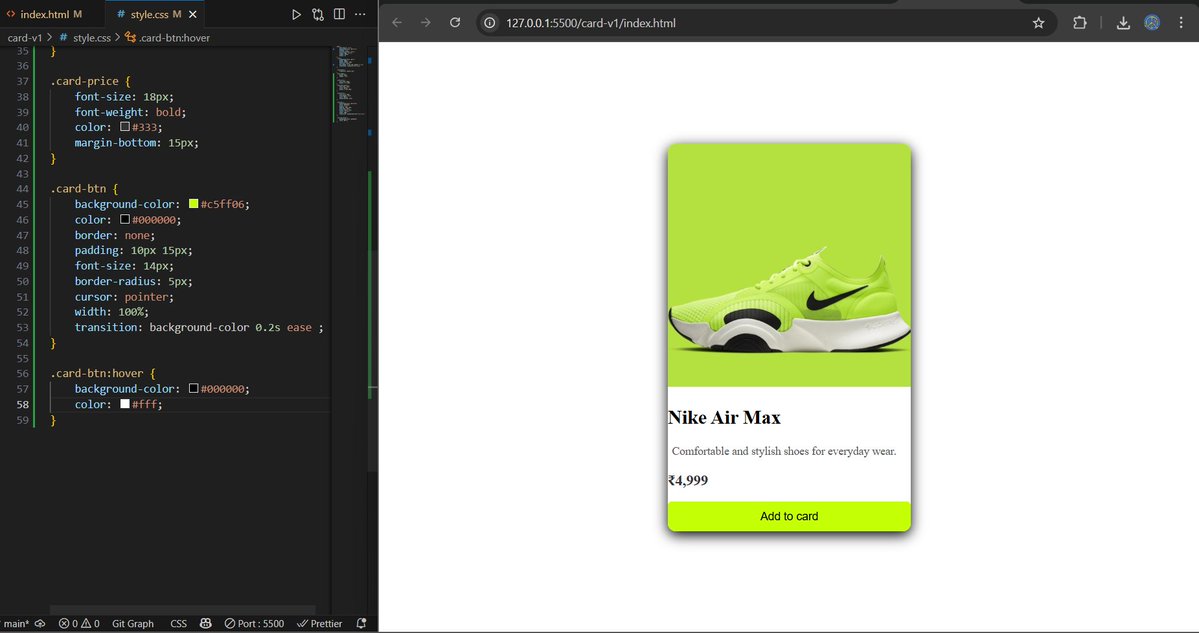Go back in the browser
This screenshot has width=1199, height=633.
tap(397, 23)
